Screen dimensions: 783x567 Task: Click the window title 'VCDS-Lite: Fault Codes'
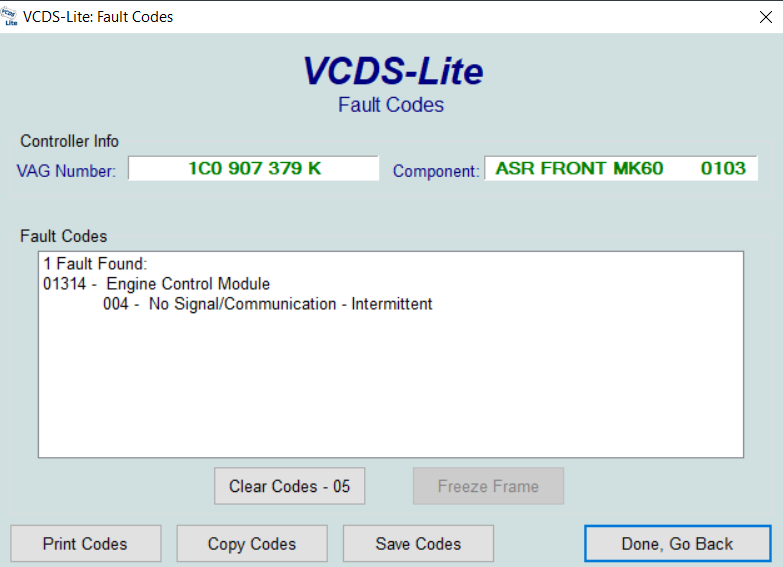98,17
